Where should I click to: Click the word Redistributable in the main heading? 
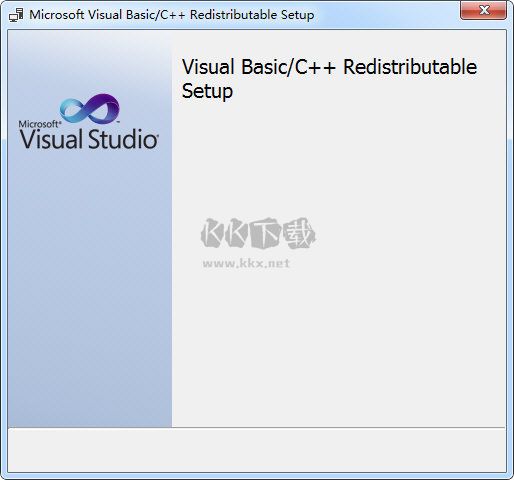click(x=410, y=67)
